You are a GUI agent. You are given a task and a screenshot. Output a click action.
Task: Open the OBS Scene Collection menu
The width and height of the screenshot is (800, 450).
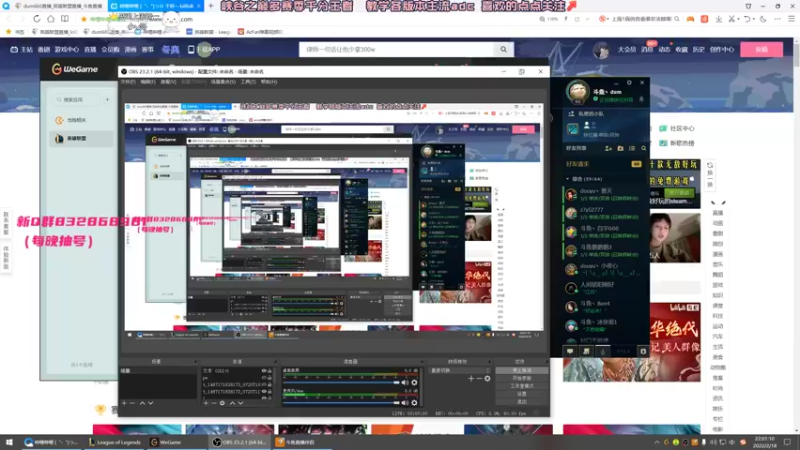coord(223,82)
